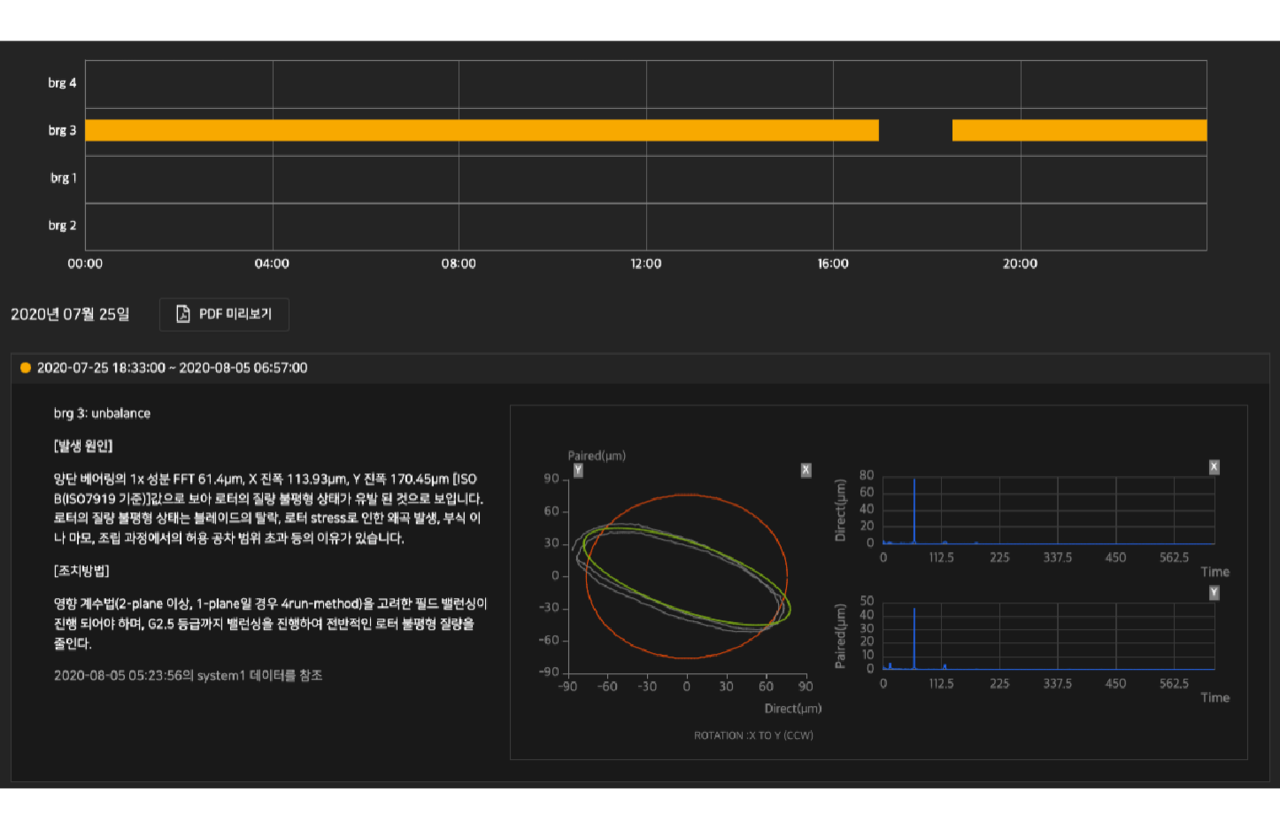Image resolution: width=1280 pixels, height=830 pixels.
Task: Select X axis badge on orbit plot
Action: coord(806,470)
